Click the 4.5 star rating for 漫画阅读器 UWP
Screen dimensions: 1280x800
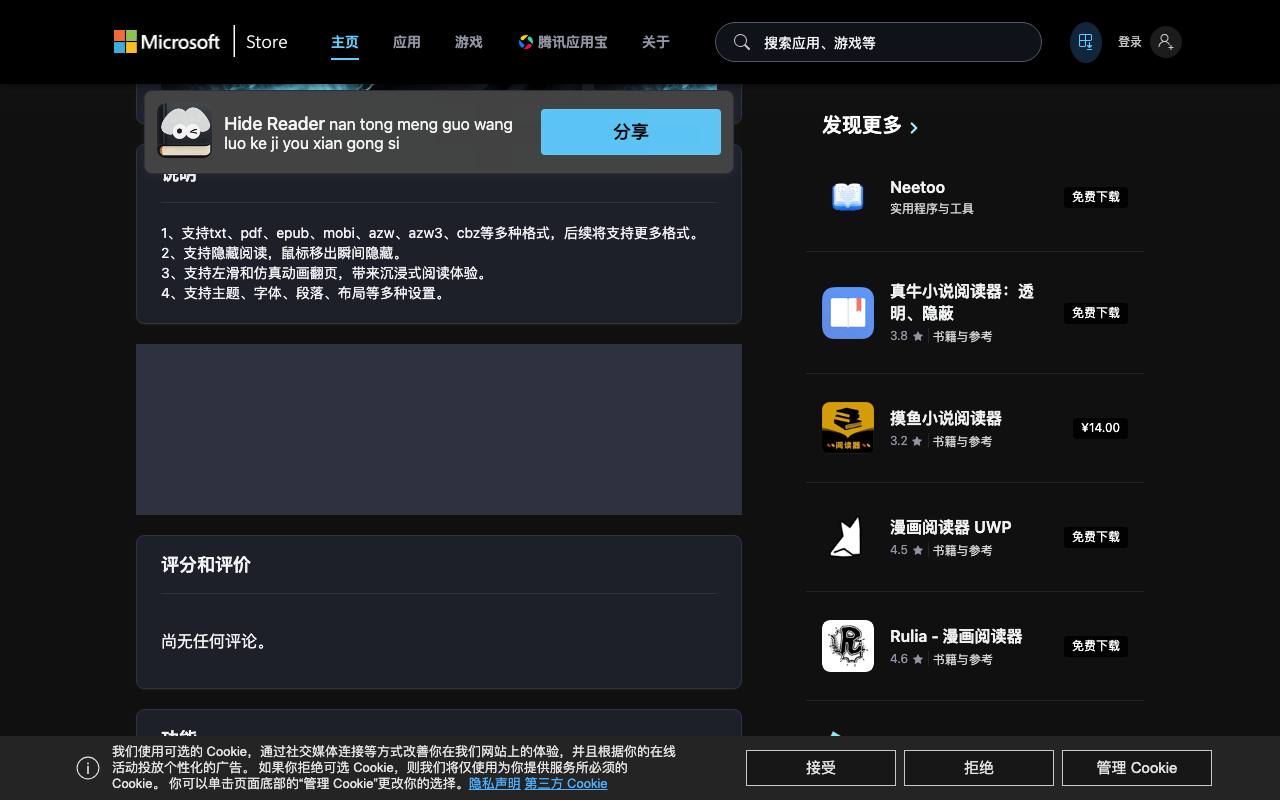[x=907, y=550]
